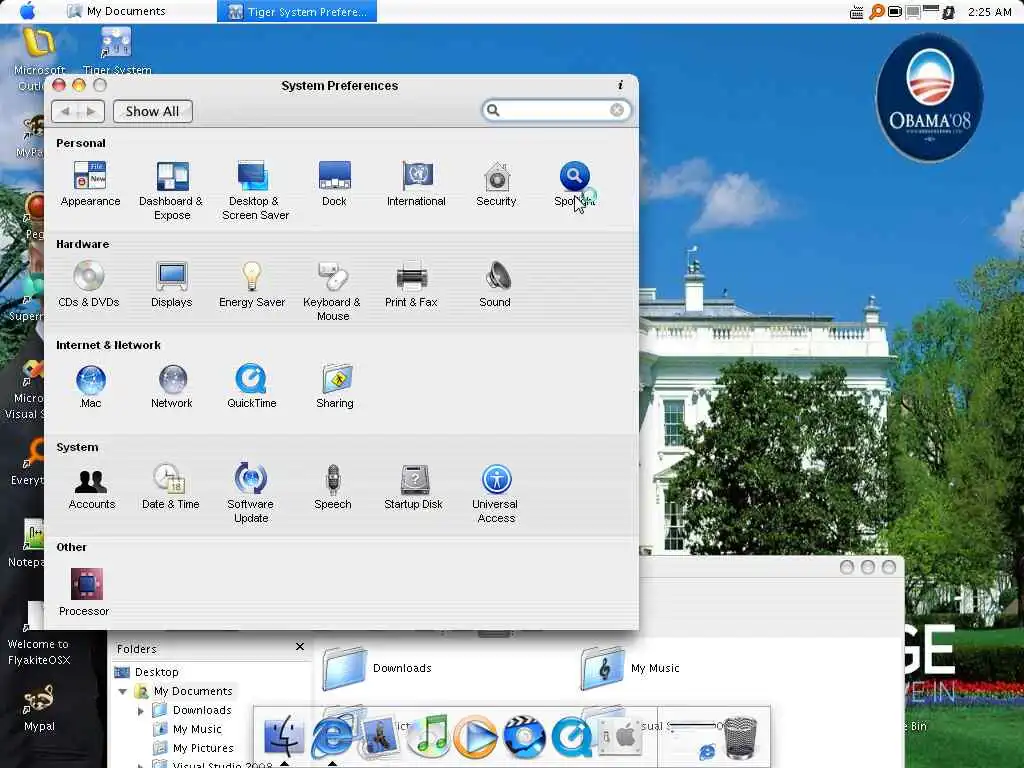Open Software Update preferences
The image size is (1024, 768).
251,494
